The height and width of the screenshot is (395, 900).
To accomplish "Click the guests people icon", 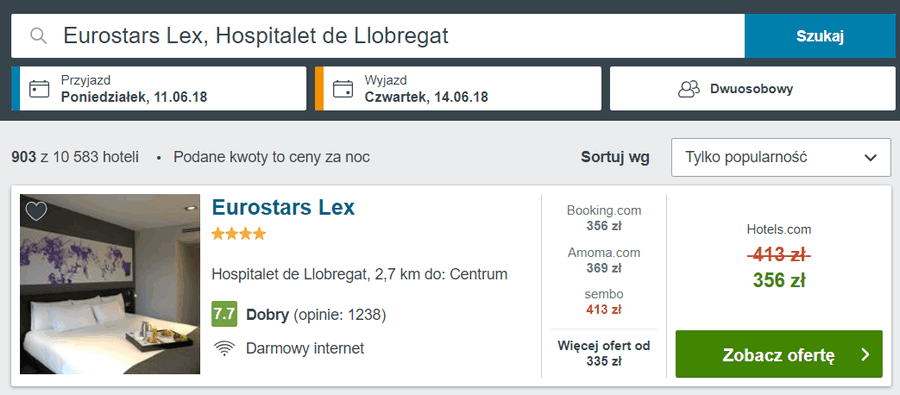I will coord(689,89).
